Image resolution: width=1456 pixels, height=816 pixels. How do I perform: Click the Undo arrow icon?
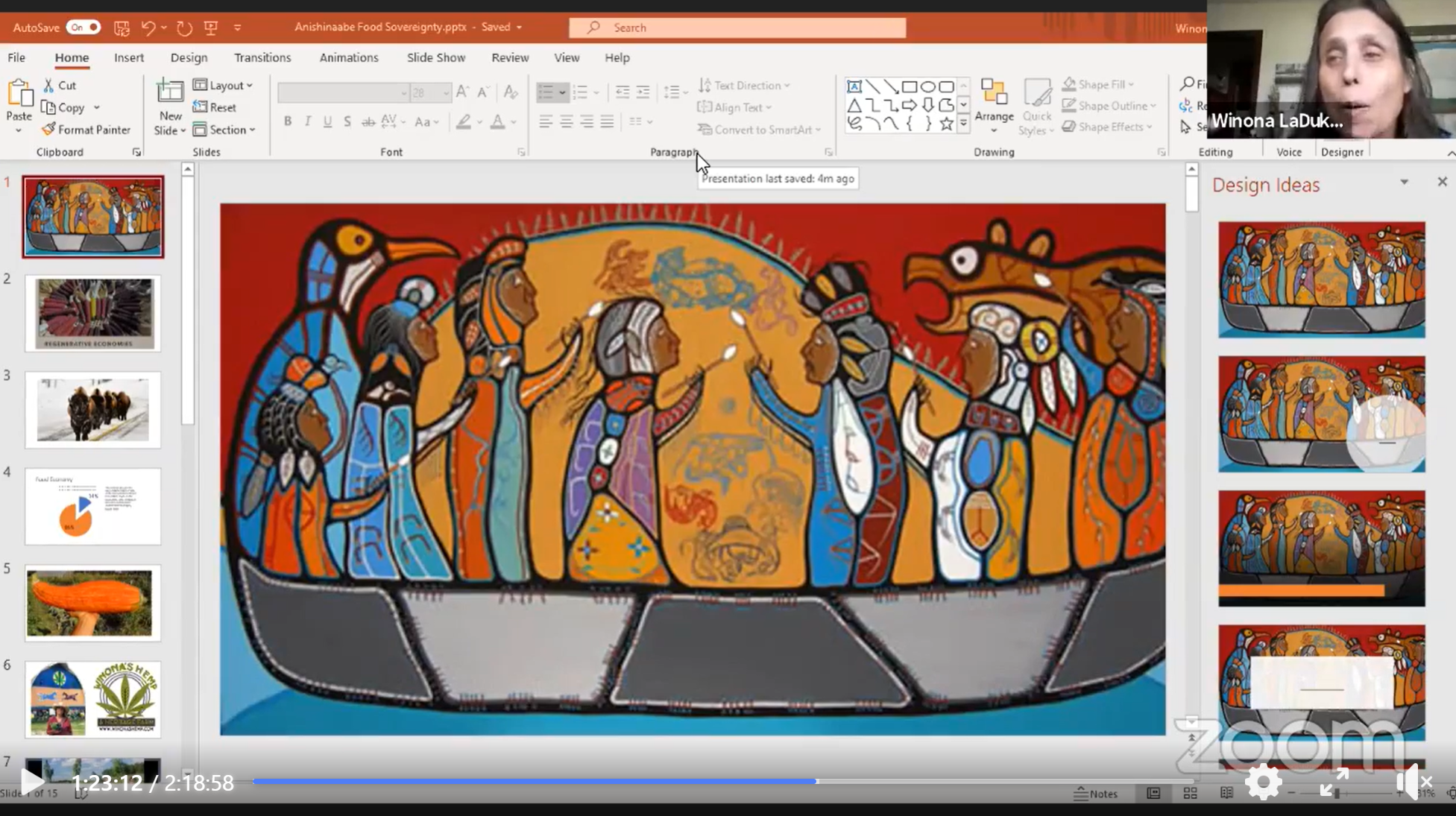point(148,28)
